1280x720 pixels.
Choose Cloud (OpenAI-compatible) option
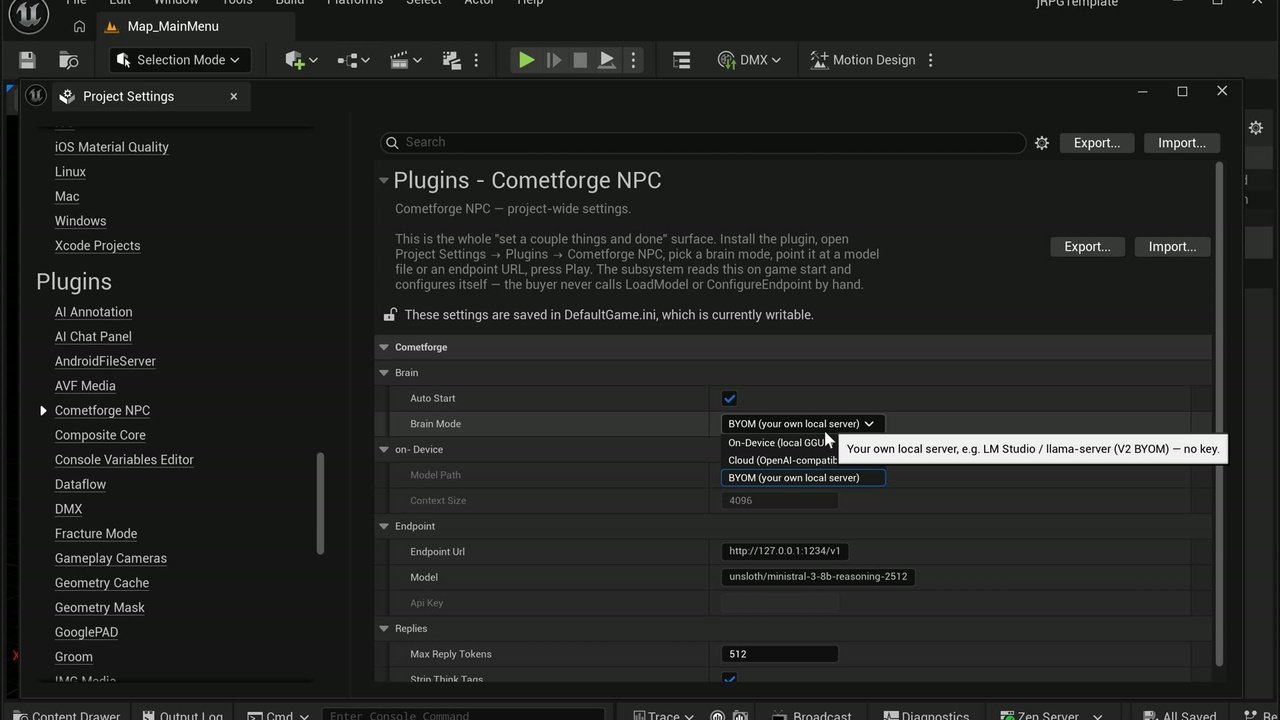point(782,460)
